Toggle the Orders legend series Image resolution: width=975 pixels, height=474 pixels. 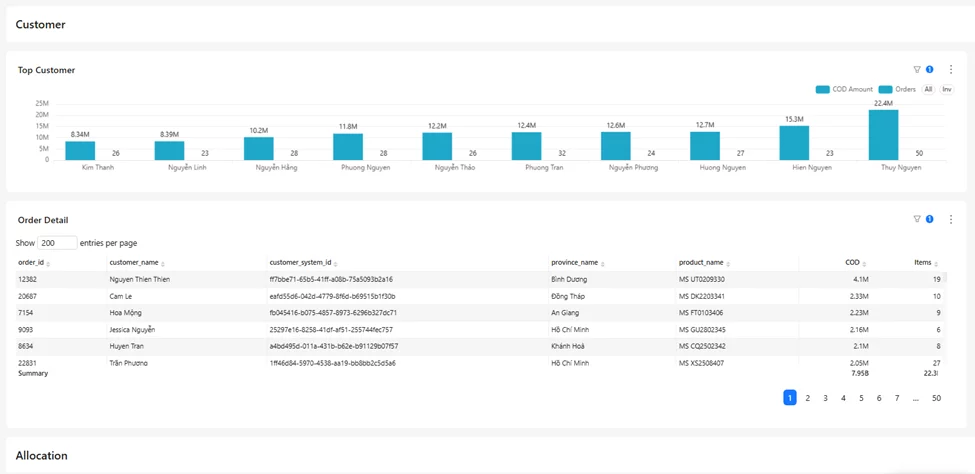click(x=897, y=90)
